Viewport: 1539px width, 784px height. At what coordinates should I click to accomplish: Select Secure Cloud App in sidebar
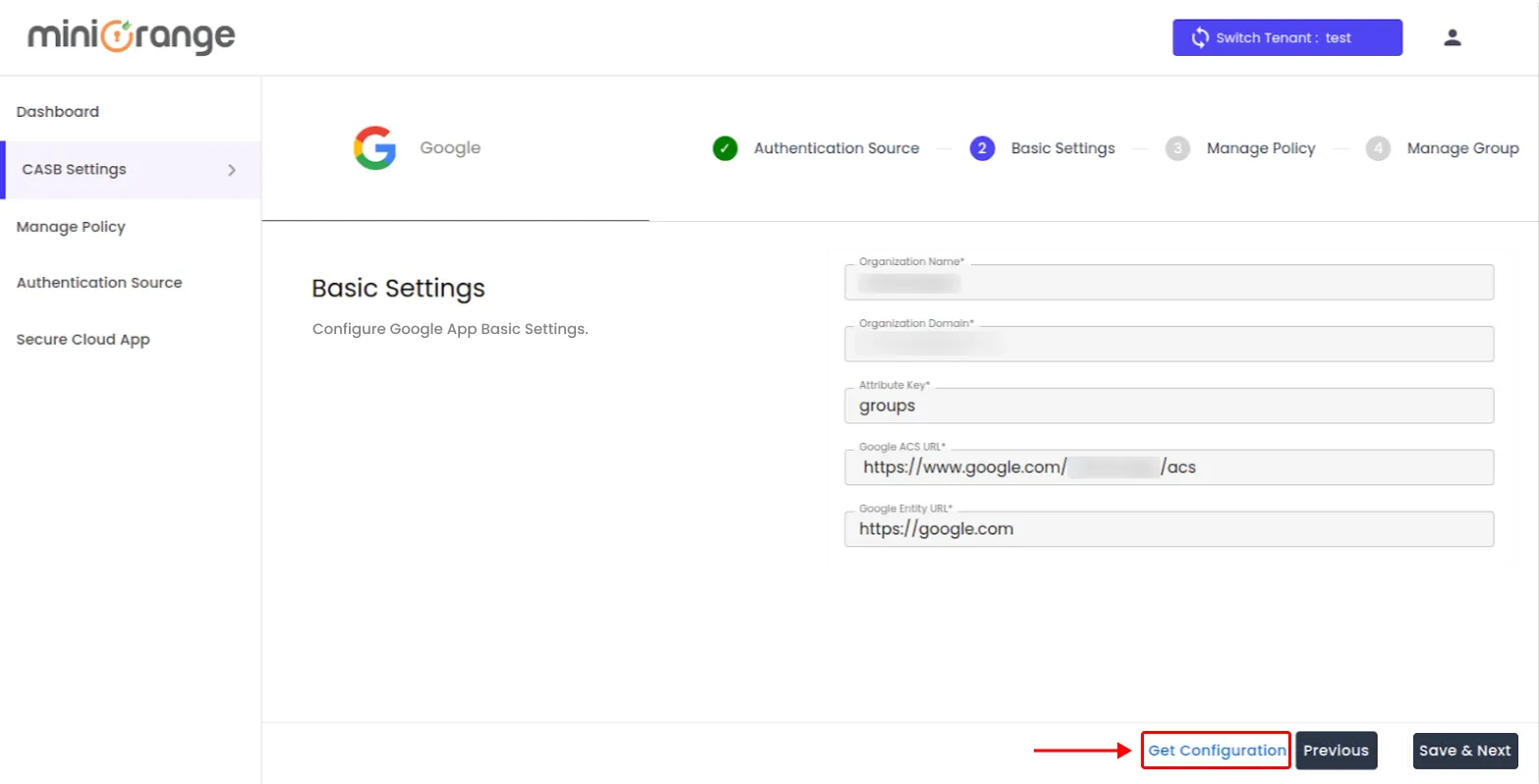tap(84, 339)
